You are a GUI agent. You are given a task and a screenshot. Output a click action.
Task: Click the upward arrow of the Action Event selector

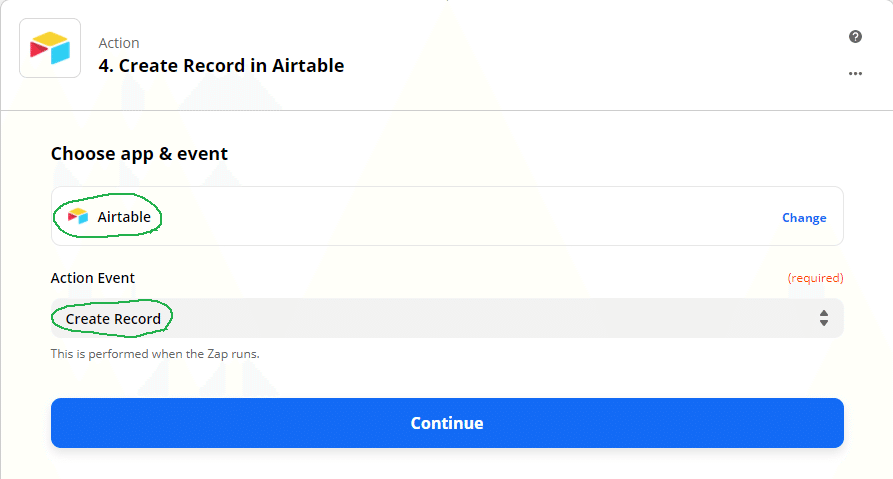pyautogui.click(x=824, y=313)
